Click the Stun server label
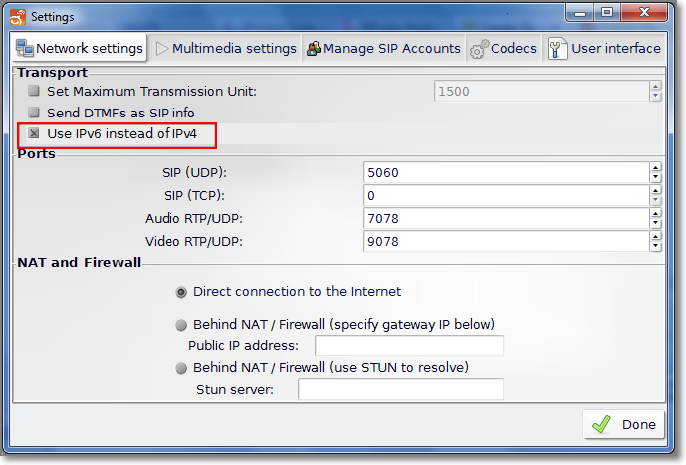 235,389
